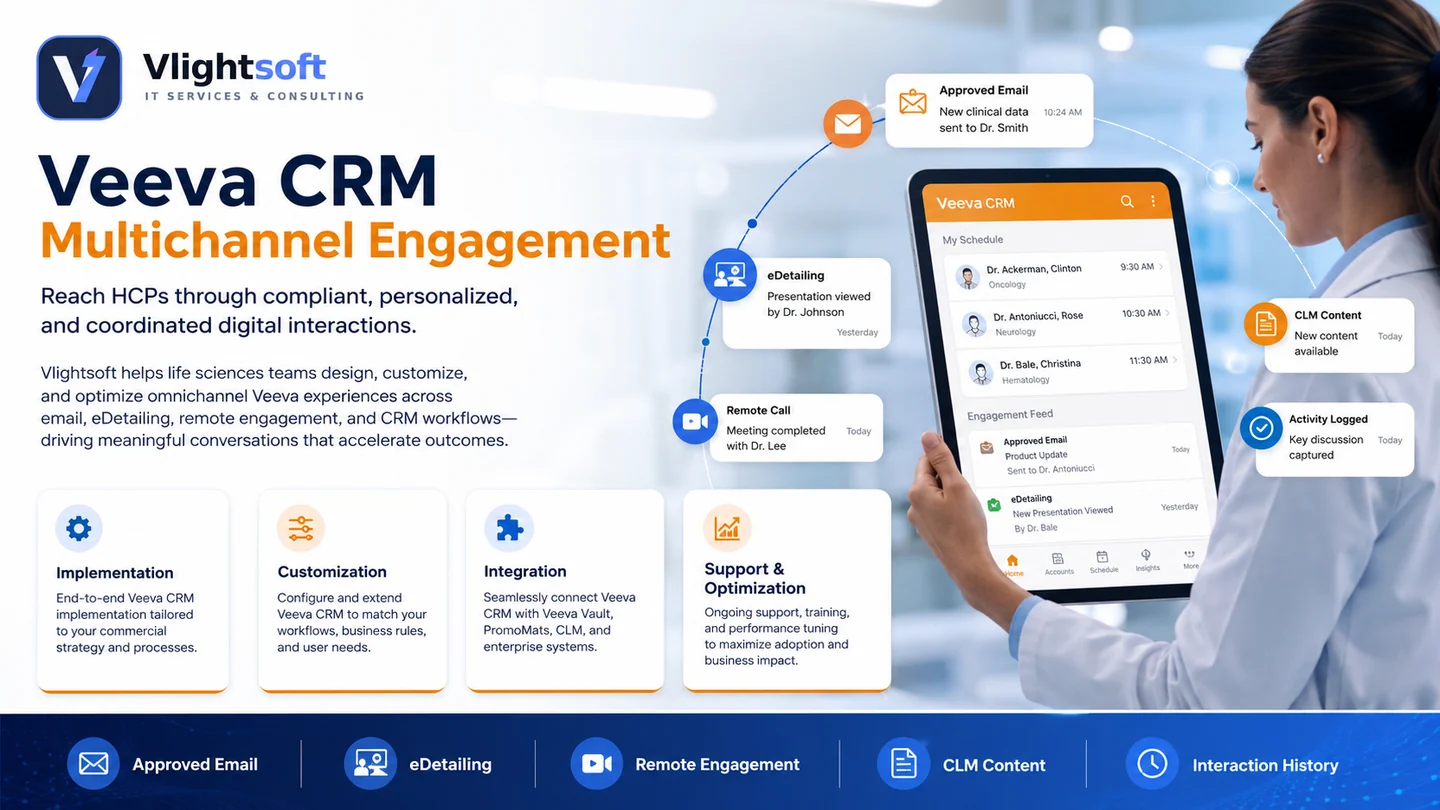
Task: Click the Interaction History footer label
Action: 1265,765
